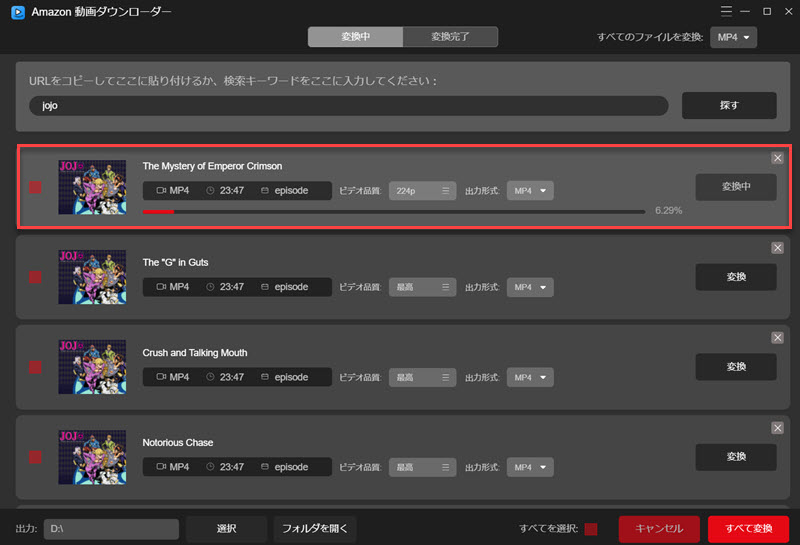The image size is (800, 545).
Task: Toggle checkbox for The "G" in Guts
Action: pos(35,277)
